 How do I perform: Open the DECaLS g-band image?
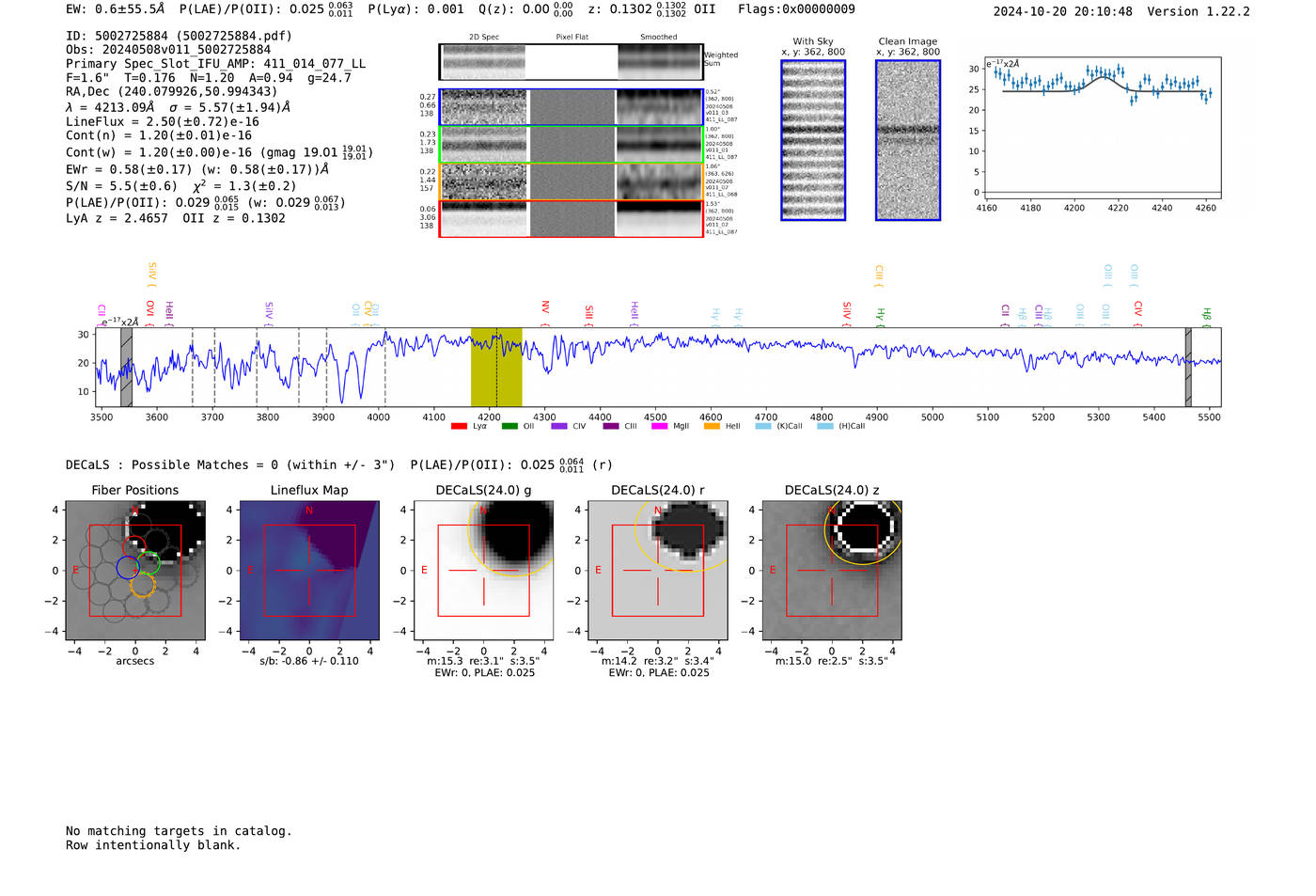point(483,571)
